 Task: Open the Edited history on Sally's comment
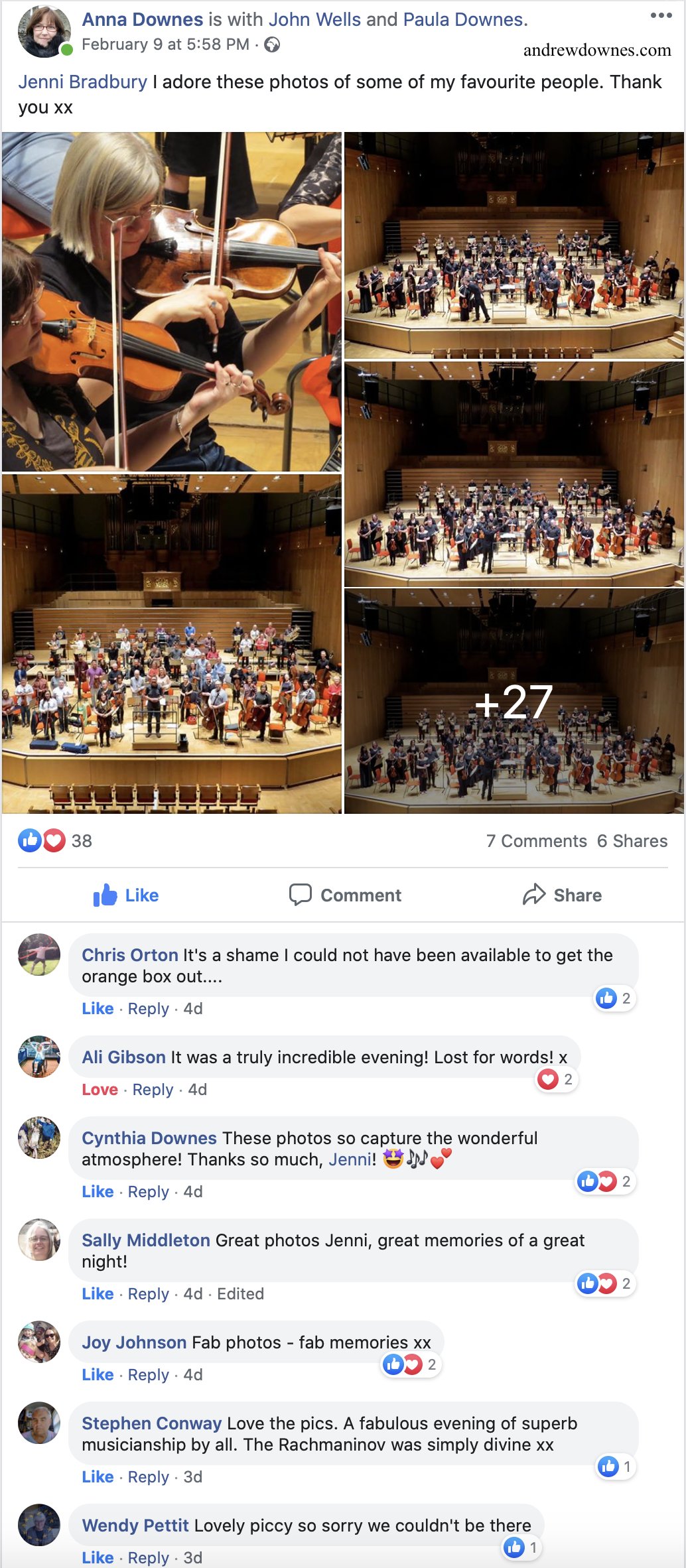[x=241, y=1294]
